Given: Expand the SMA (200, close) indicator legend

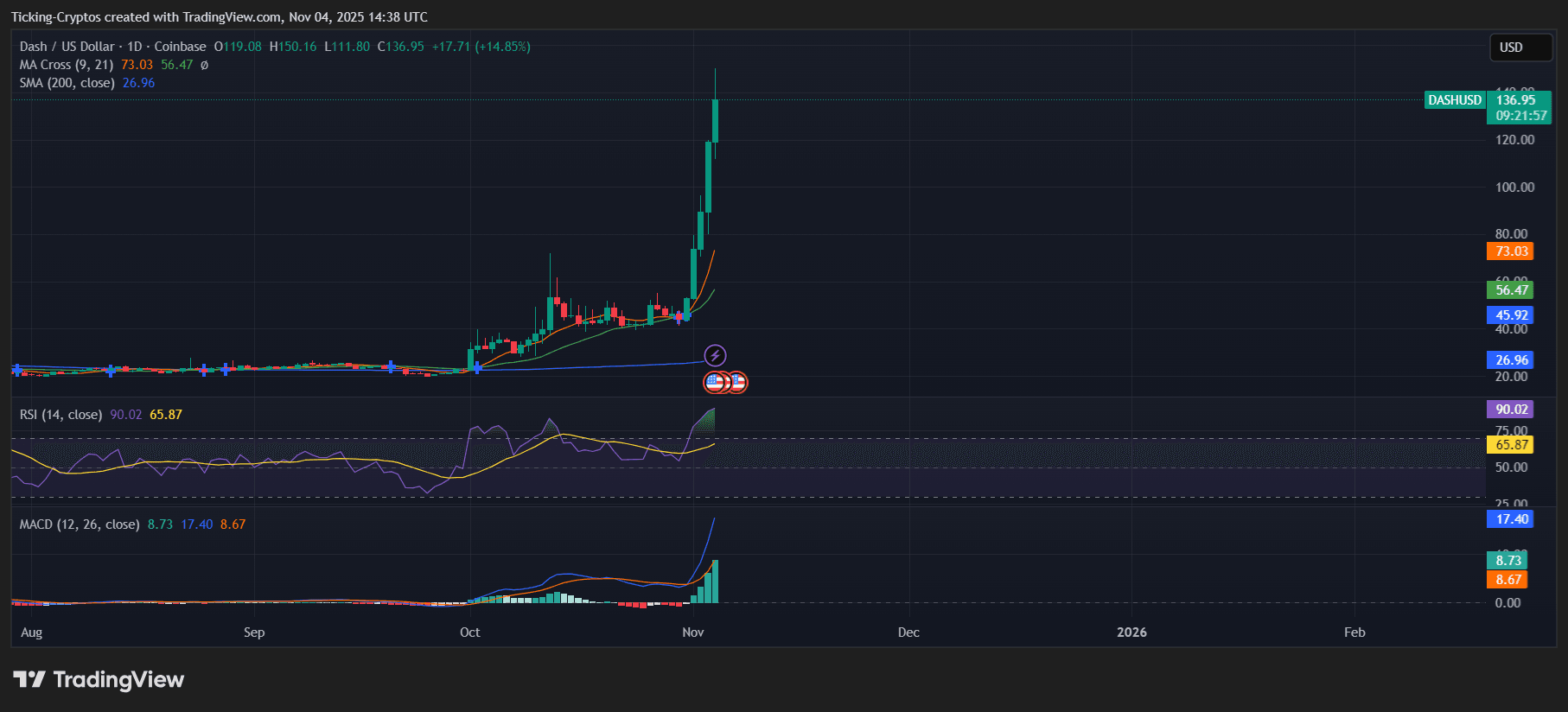Looking at the screenshot, I should click(67, 83).
